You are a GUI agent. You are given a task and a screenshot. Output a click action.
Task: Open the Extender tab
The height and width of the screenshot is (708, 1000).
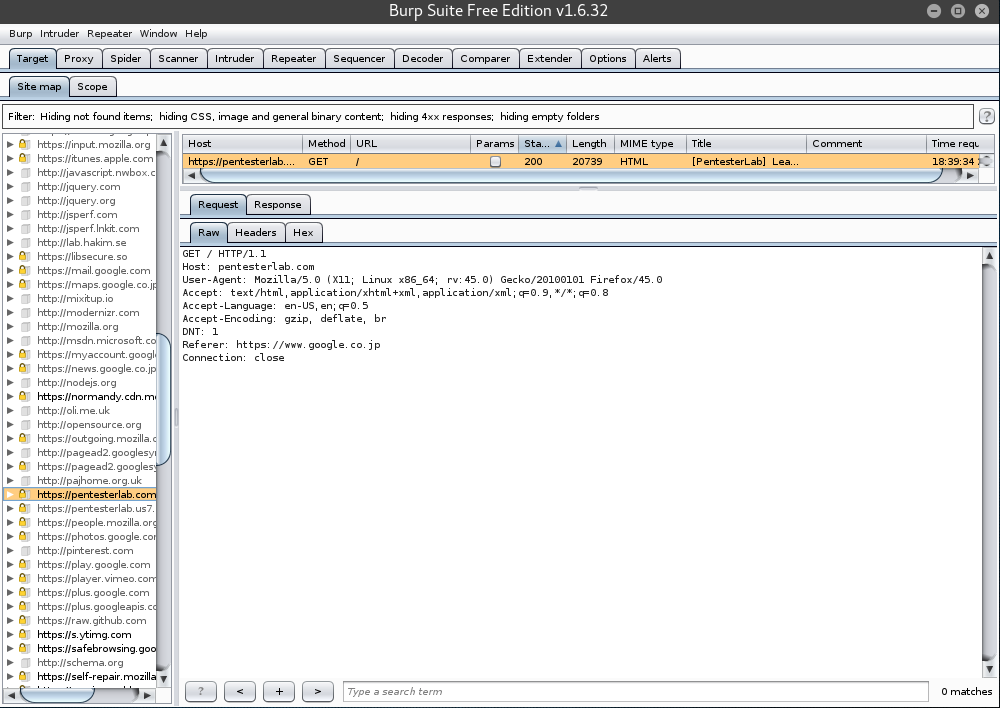point(549,59)
